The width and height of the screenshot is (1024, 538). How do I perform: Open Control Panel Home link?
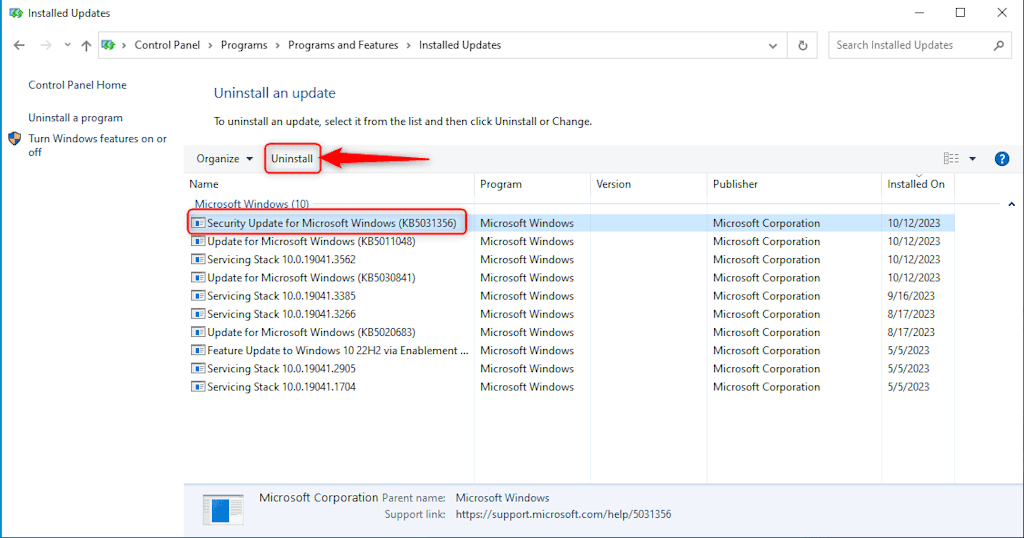(77, 85)
